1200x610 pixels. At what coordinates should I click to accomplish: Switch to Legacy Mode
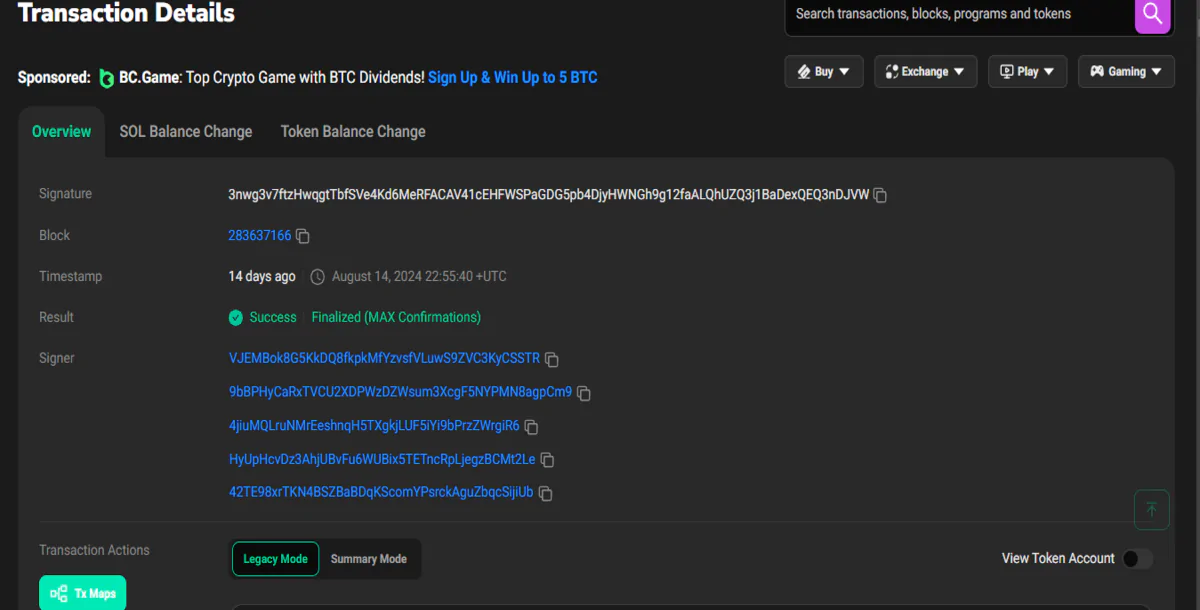pos(275,559)
